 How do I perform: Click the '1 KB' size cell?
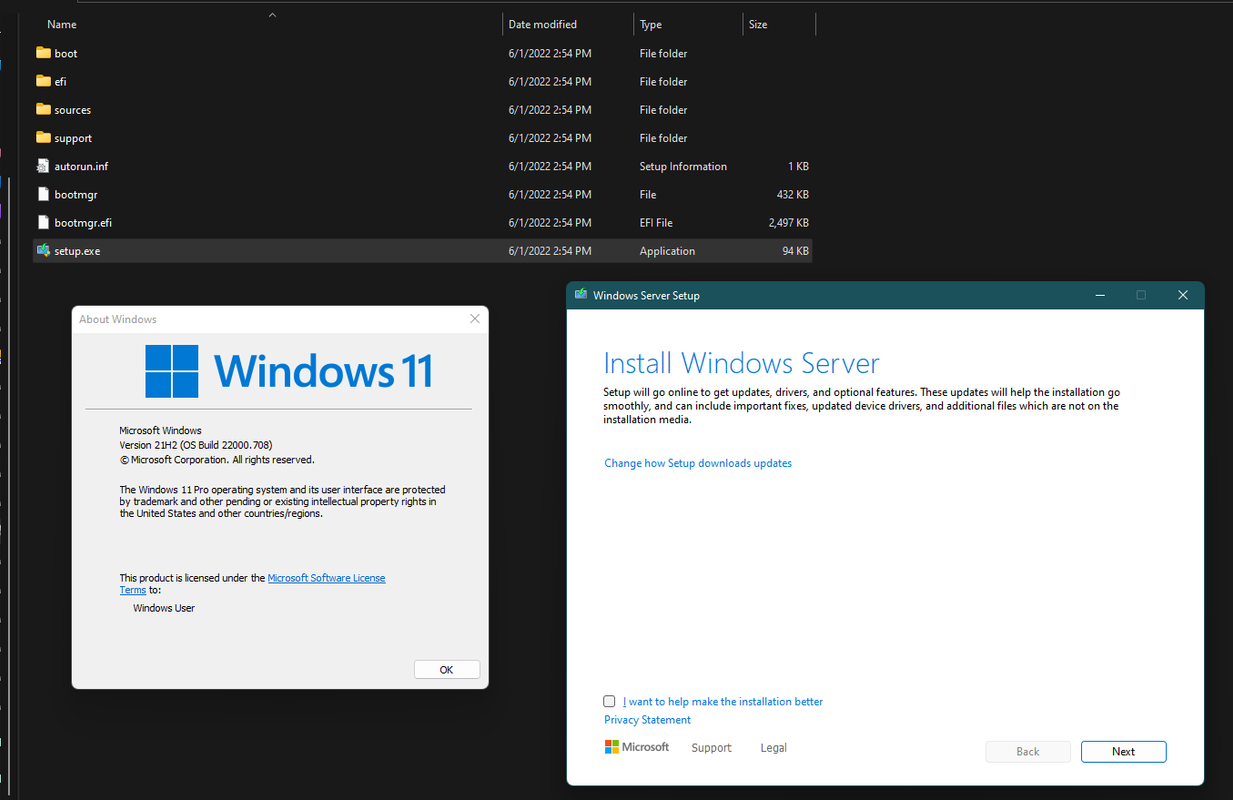tap(798, 166)
